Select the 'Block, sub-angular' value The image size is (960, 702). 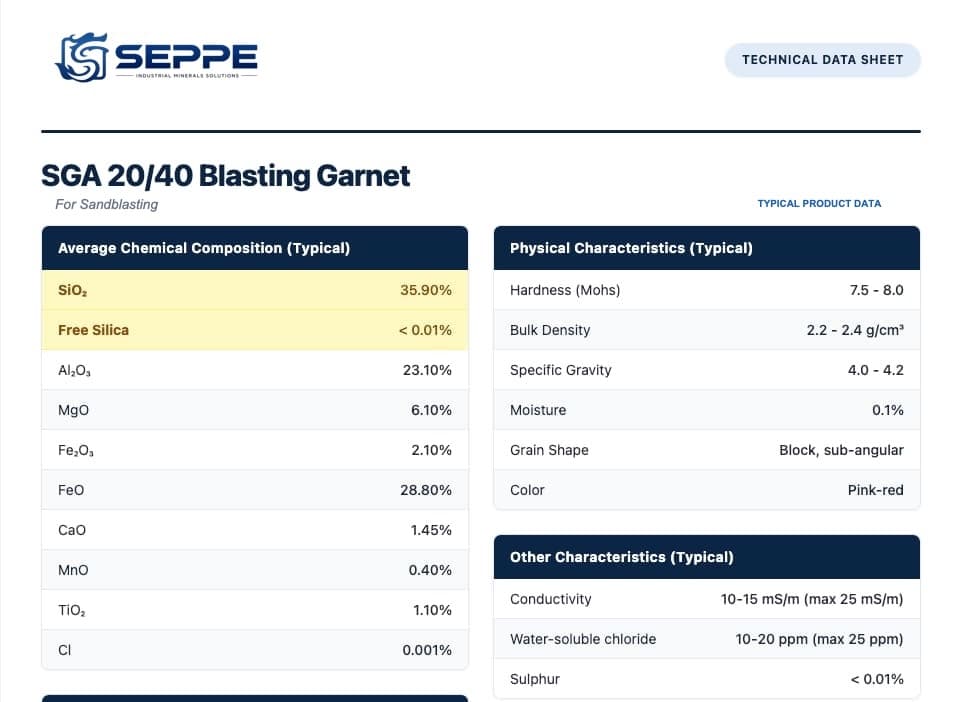(841, 450)
